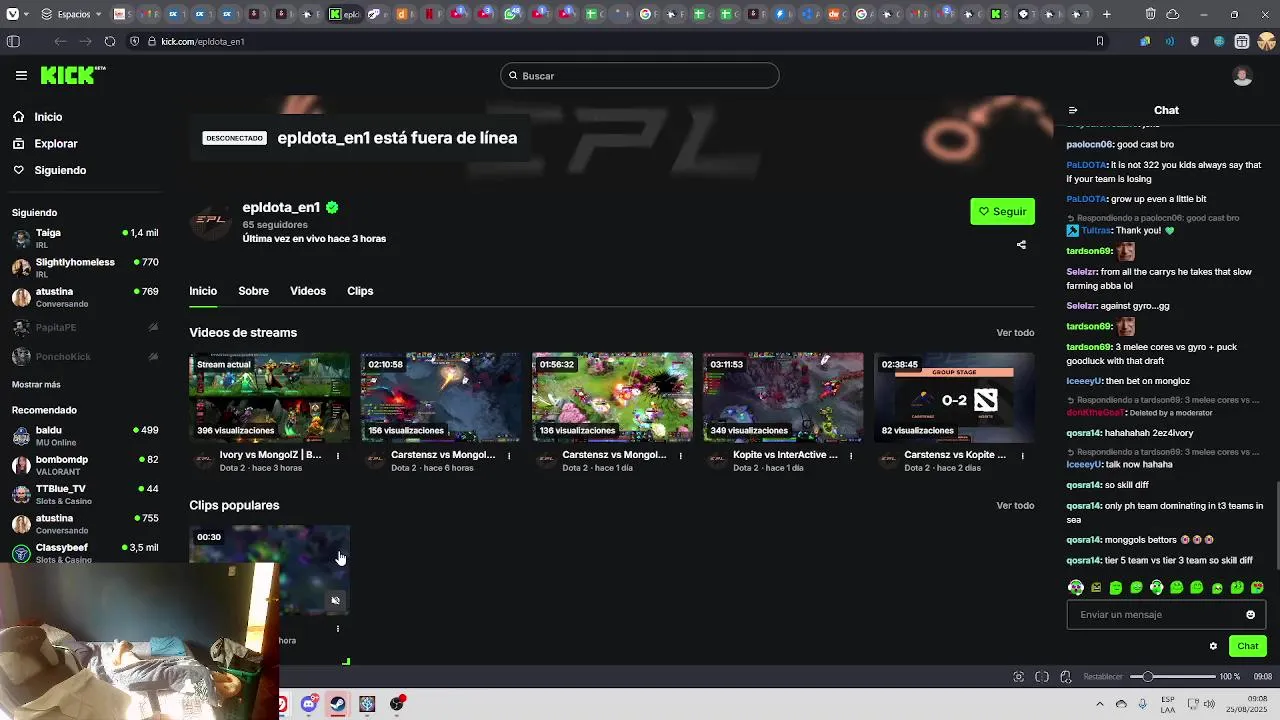Click the share icon below Seguir
The height and width of the screenshot is (720, 1280).
1021,245
